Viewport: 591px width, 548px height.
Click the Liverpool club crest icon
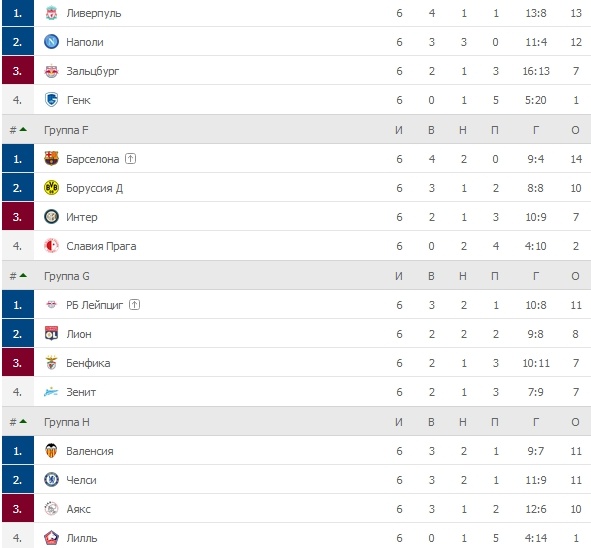(x=51, y=13)
